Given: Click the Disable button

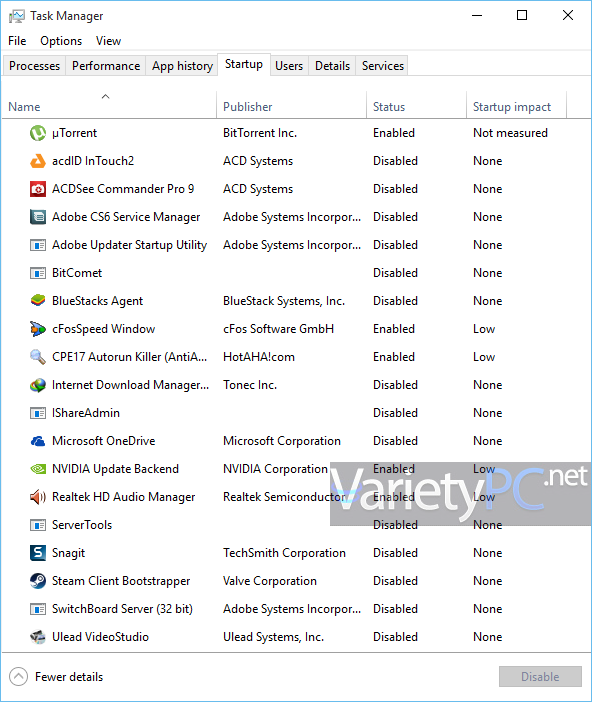Looking at the screenshot, I should coord(540,676).
